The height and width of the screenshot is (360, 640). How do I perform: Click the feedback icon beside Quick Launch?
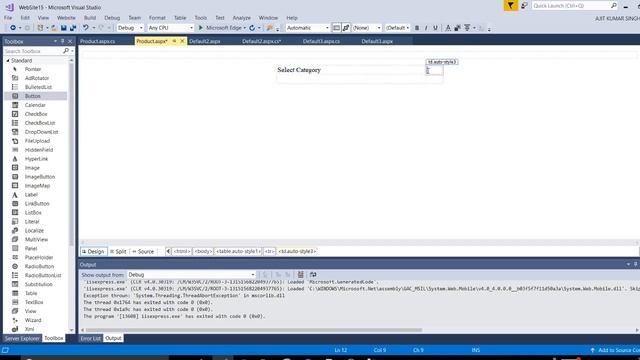pos(524,6)
